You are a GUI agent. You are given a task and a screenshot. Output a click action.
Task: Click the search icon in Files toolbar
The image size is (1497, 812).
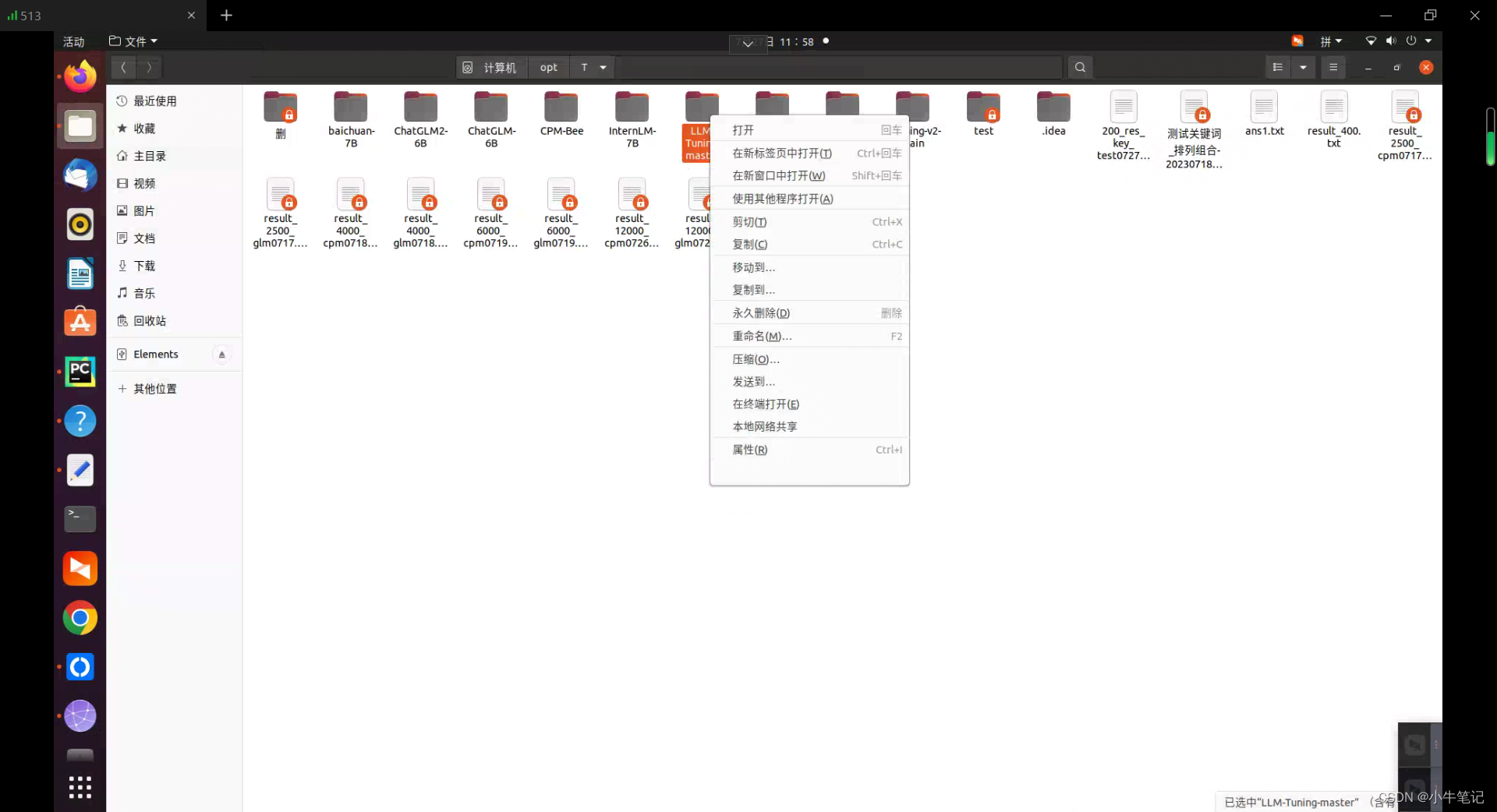point(1080,67)
